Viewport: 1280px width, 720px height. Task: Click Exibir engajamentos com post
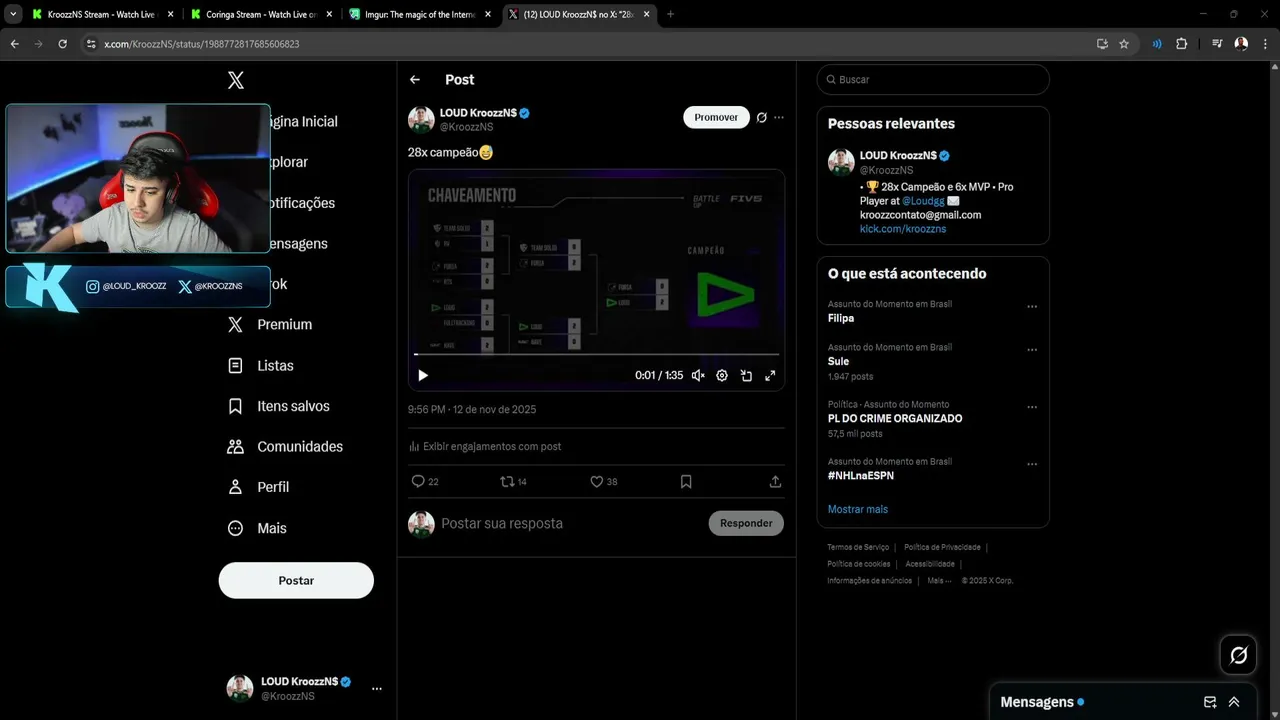point(485,446)
